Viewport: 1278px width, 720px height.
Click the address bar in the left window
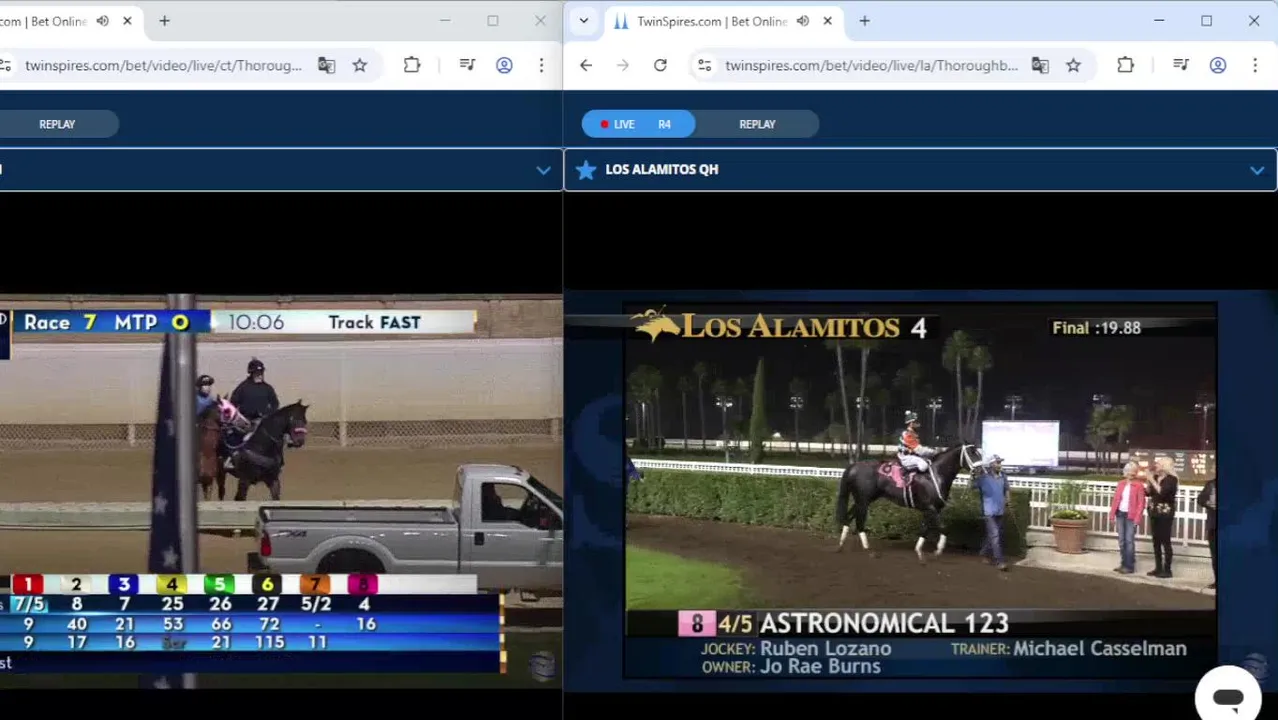click(x=162, y=65)
